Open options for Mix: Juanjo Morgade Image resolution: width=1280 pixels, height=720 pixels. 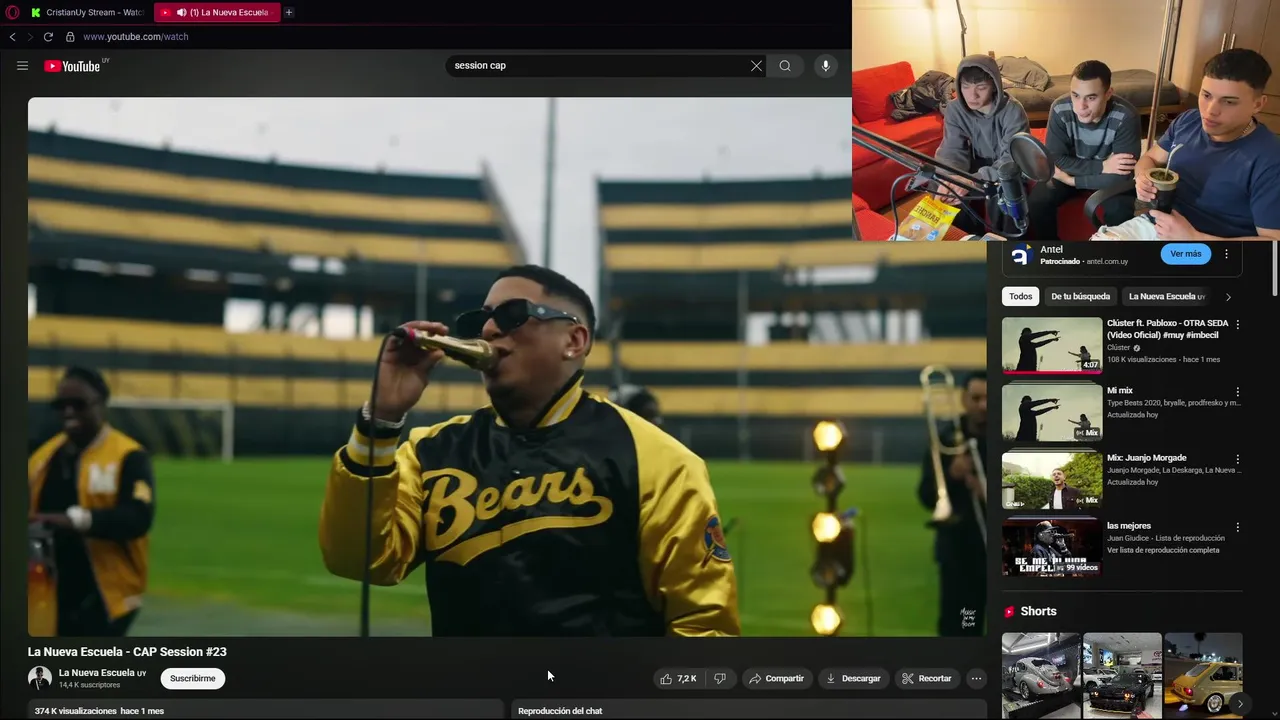coord(1237,459)
